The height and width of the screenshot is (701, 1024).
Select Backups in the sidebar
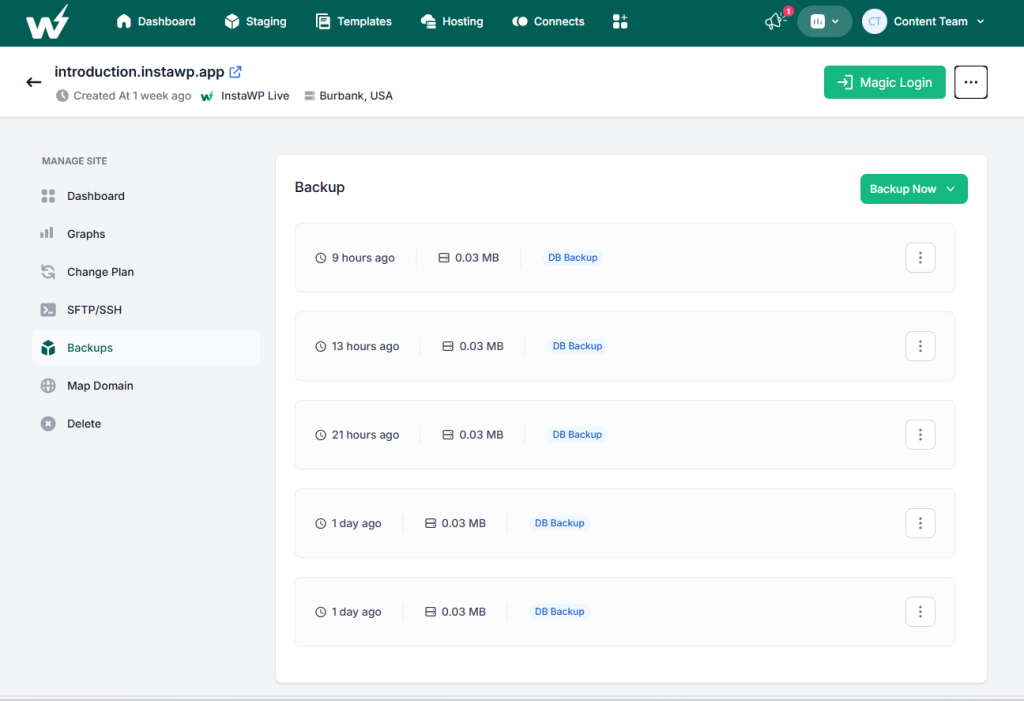146,348
